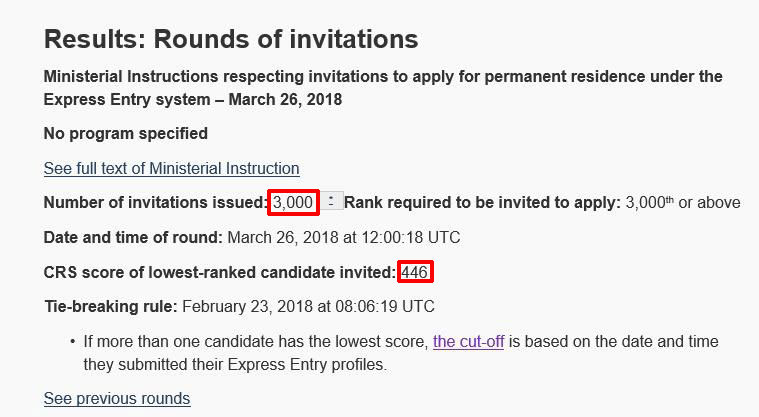Click the See previous rounds link
Viewport: 759px width, 417px height.
click(x=117, y=398)
